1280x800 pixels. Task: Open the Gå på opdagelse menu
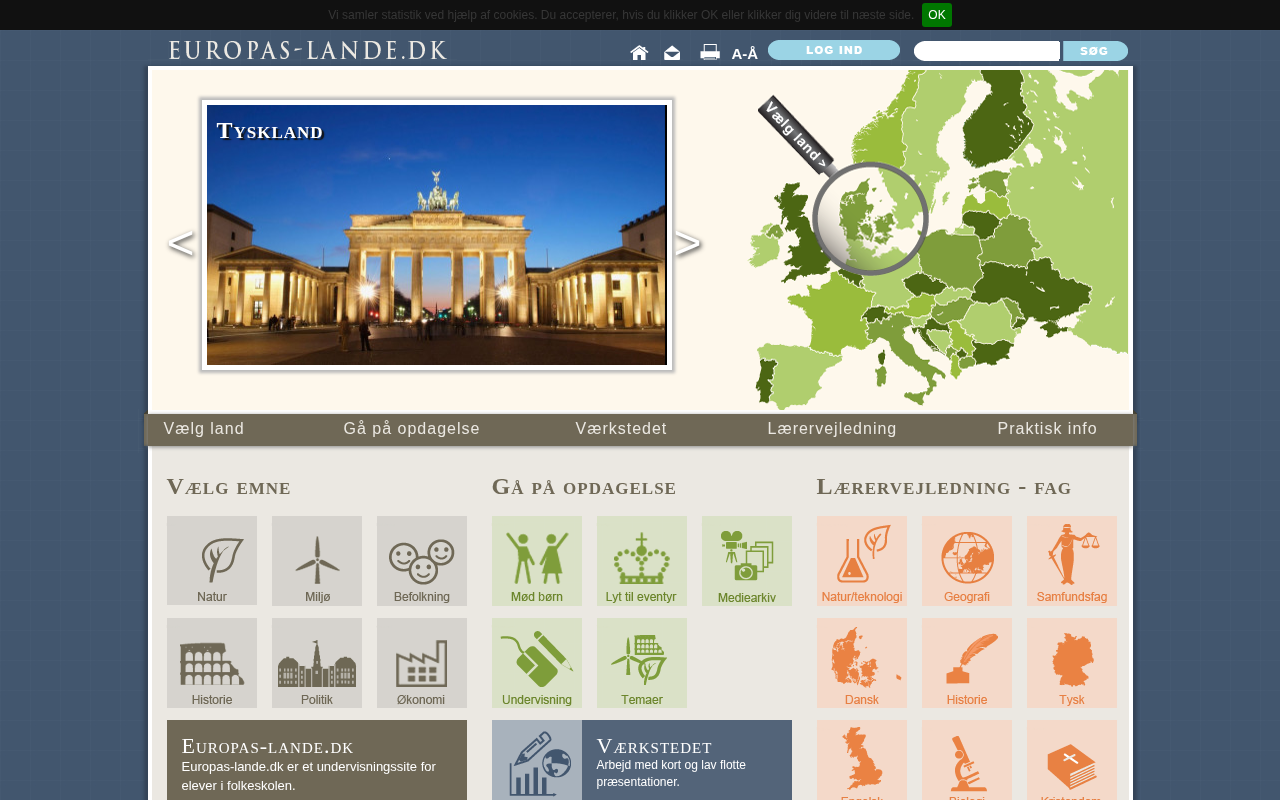412,429
